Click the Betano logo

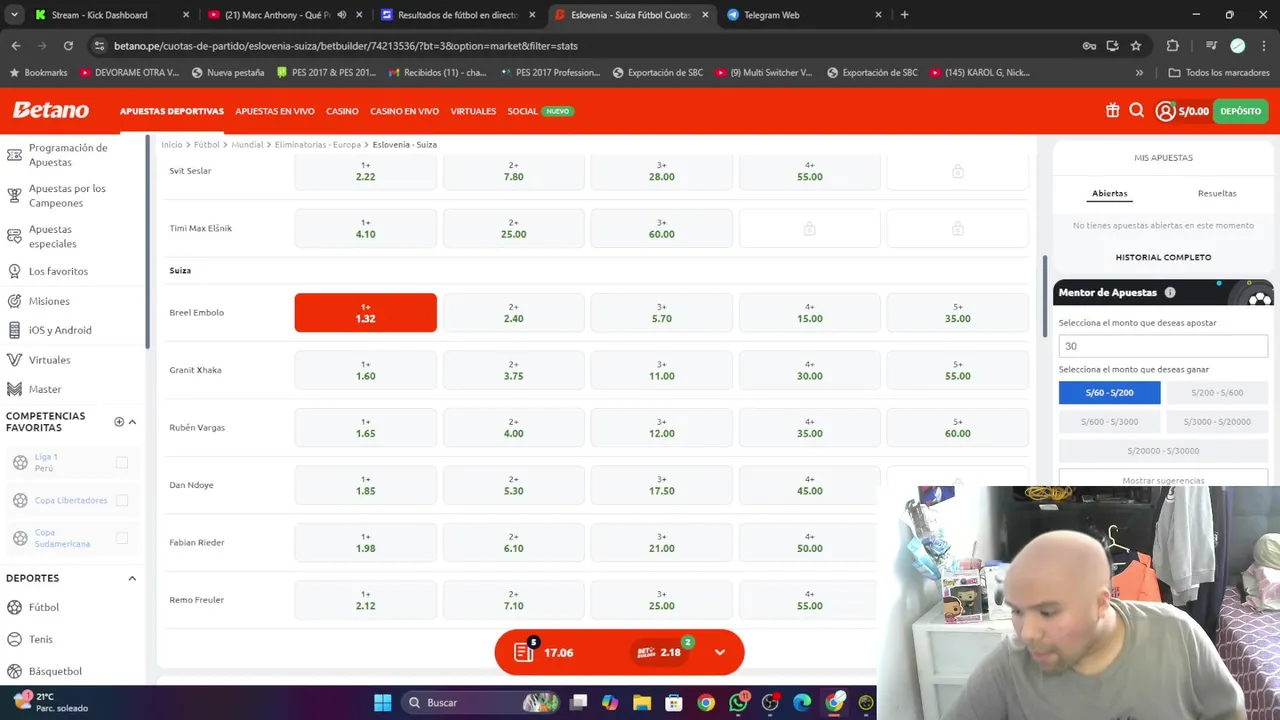(x=50, y=111)
